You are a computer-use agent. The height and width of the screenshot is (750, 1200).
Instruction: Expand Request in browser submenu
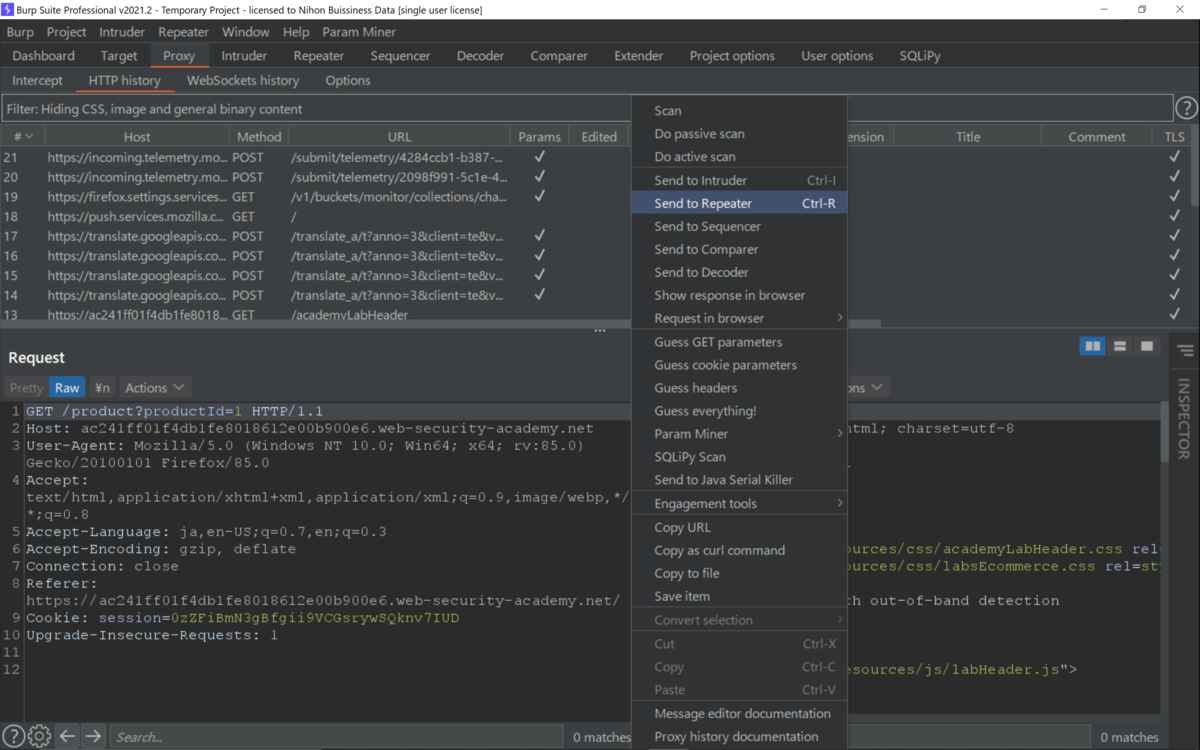[739, 318]
